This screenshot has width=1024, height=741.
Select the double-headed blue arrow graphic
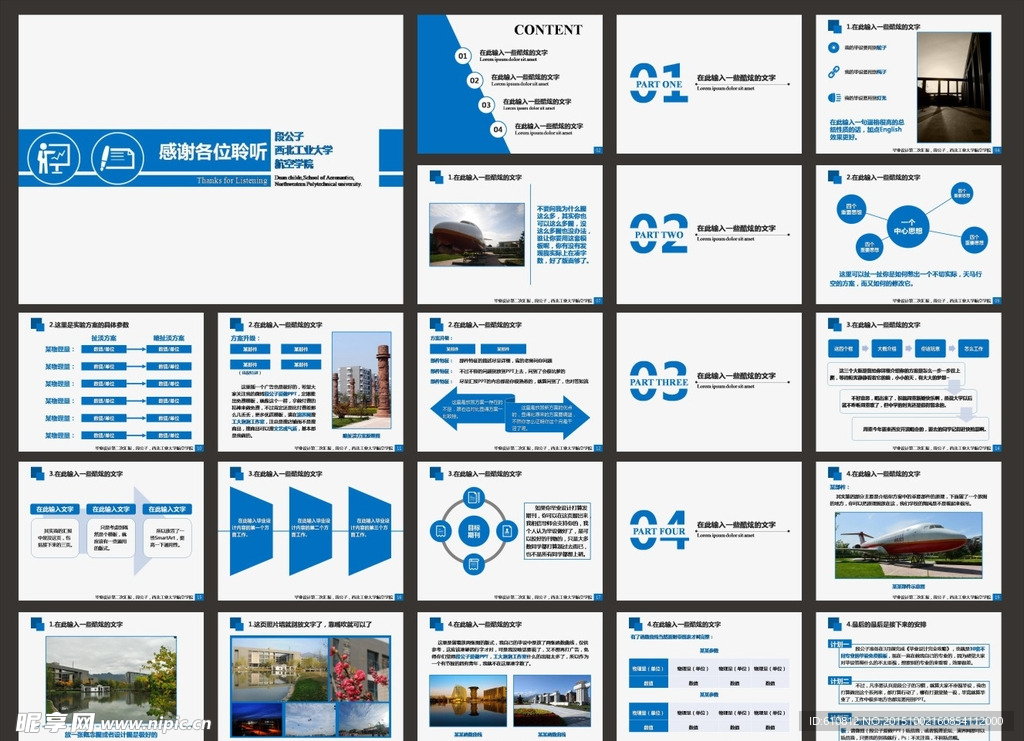click(509, 411)
